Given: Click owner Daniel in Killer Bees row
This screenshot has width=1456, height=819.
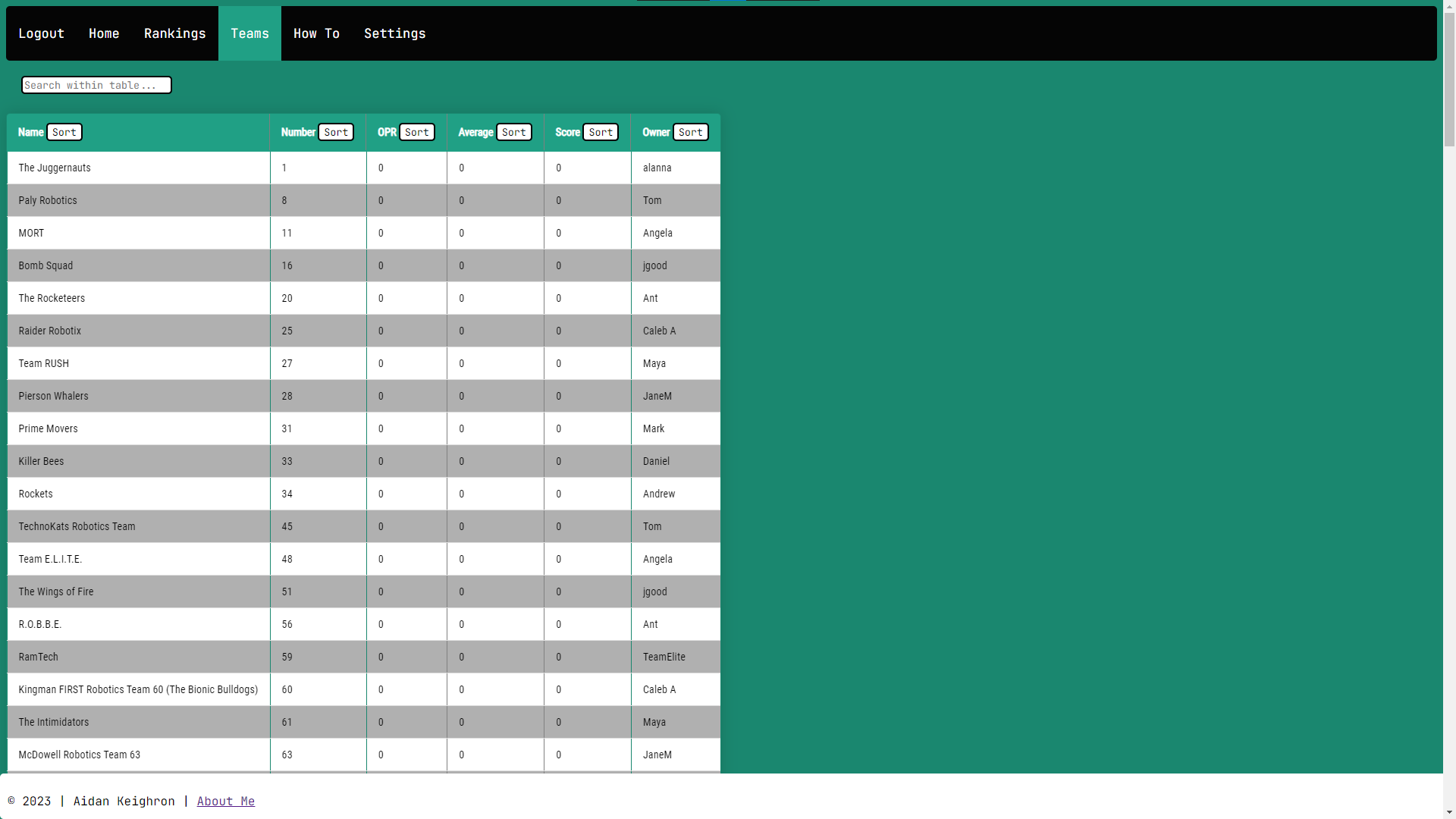Looking at the screenshot, I should click(656, 461).
